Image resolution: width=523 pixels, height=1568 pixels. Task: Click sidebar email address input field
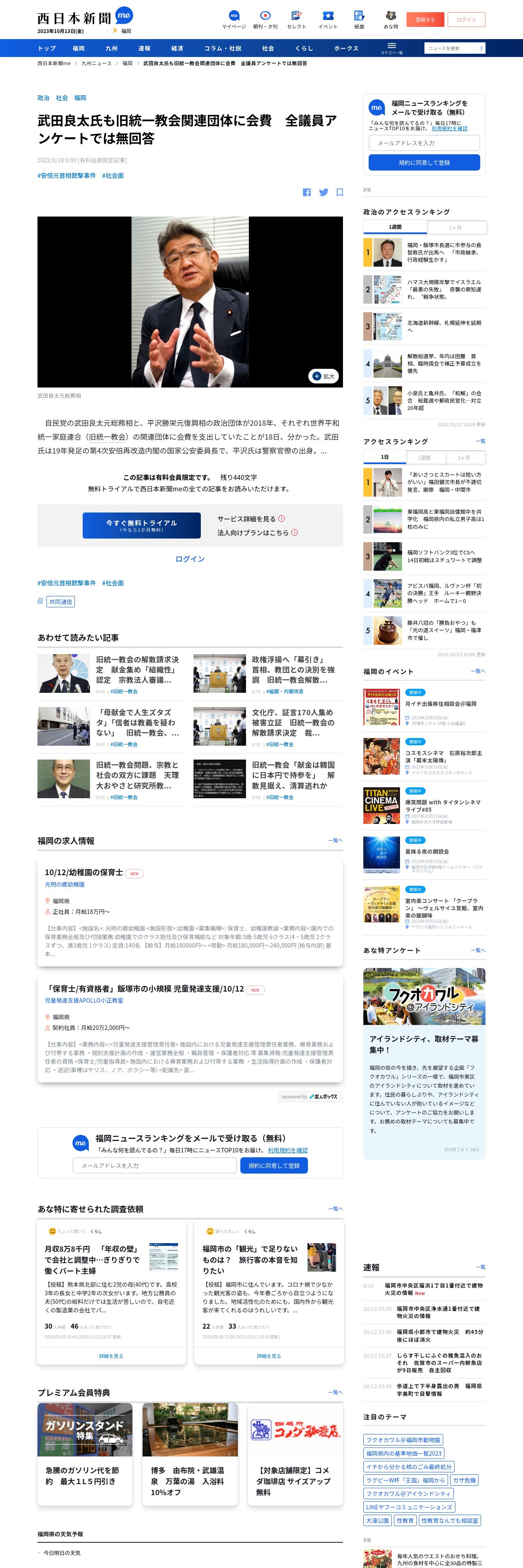pyautogui.click(x=424, y=143)
